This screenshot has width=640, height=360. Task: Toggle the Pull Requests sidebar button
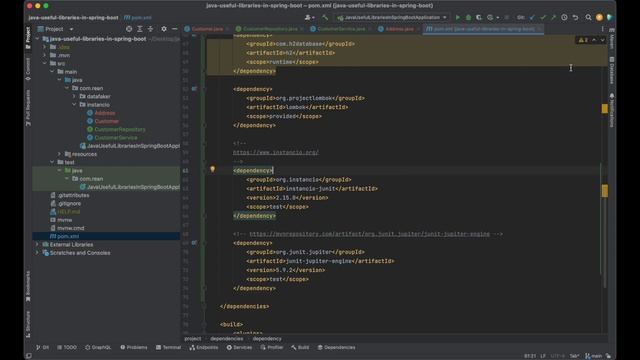28,108
